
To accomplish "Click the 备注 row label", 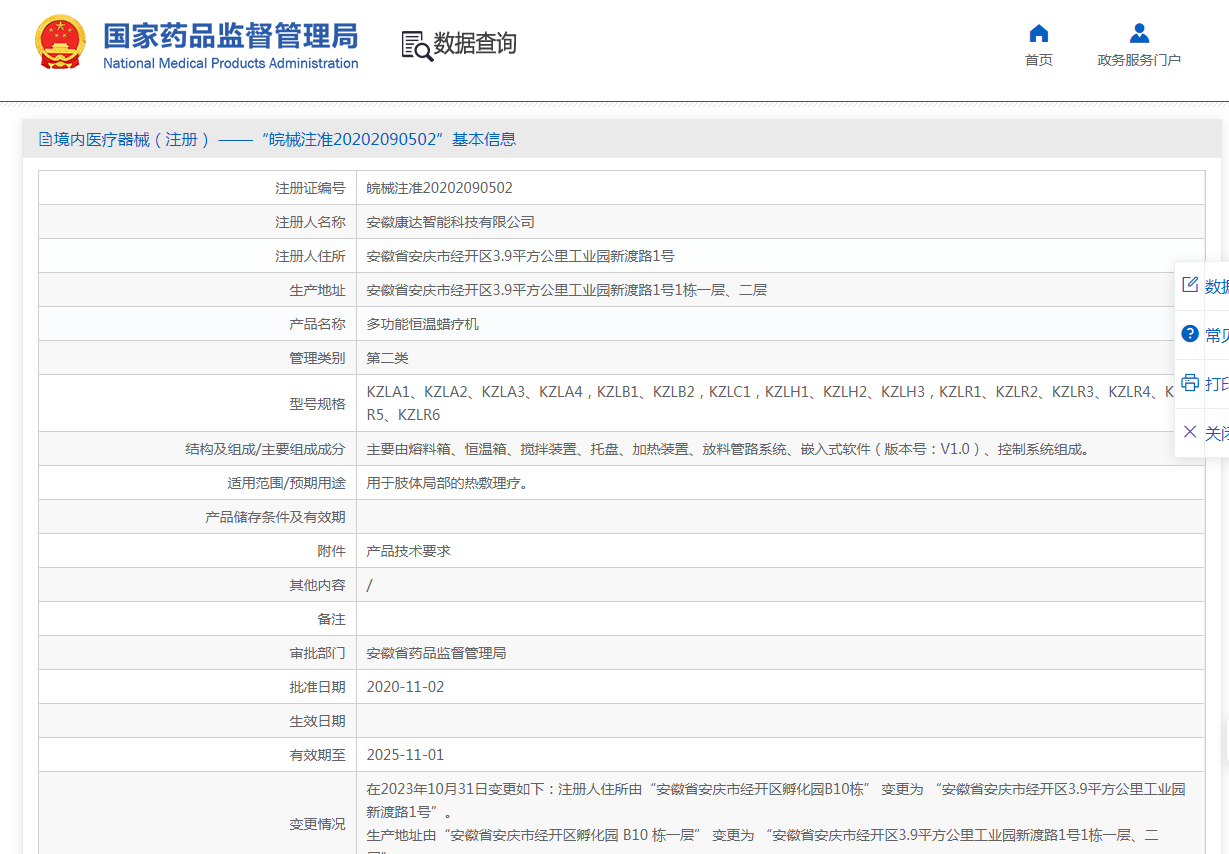I will pyautogui.click(x=331, y=619).
